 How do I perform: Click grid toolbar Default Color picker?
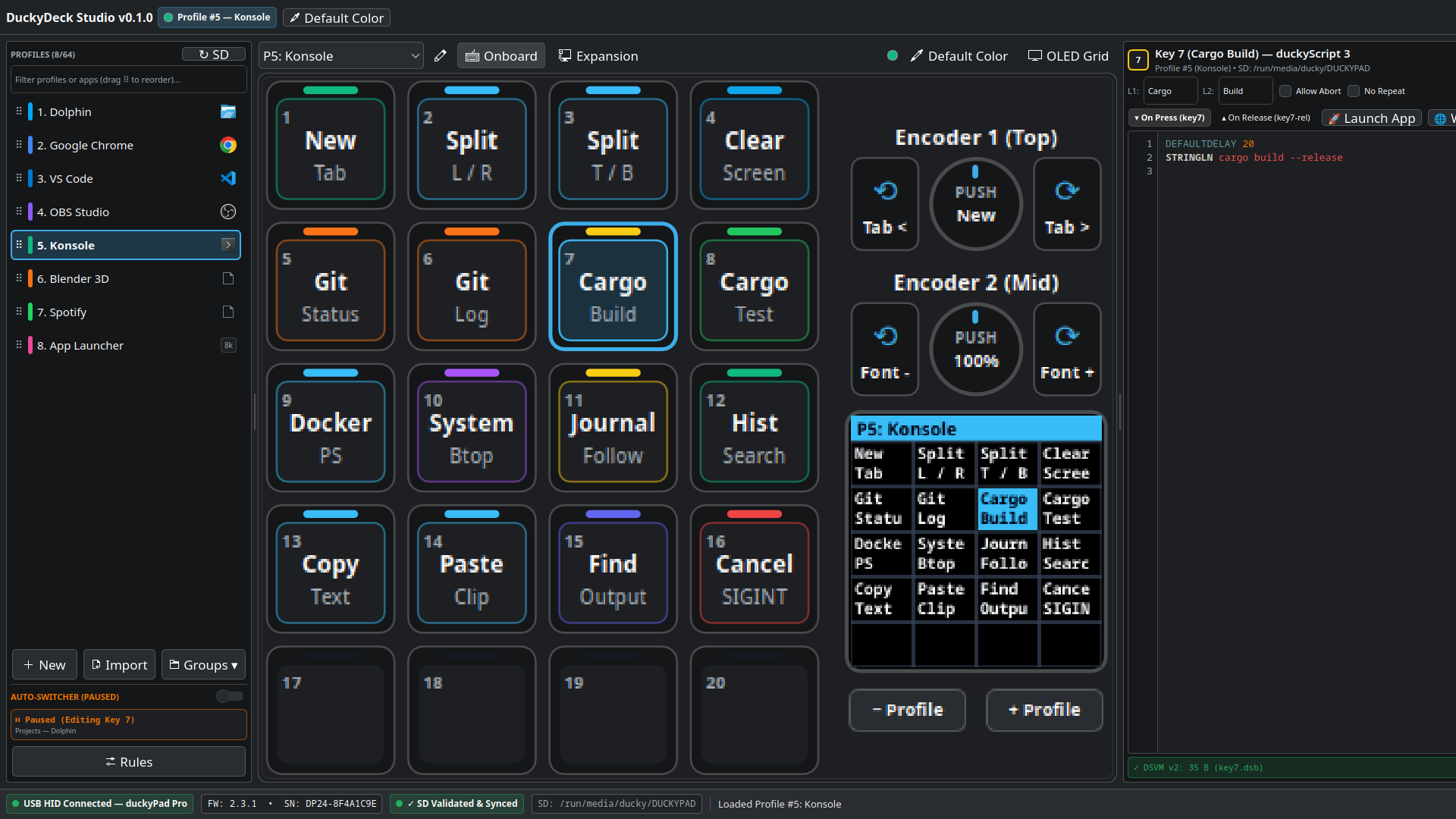tap(959, 56)
